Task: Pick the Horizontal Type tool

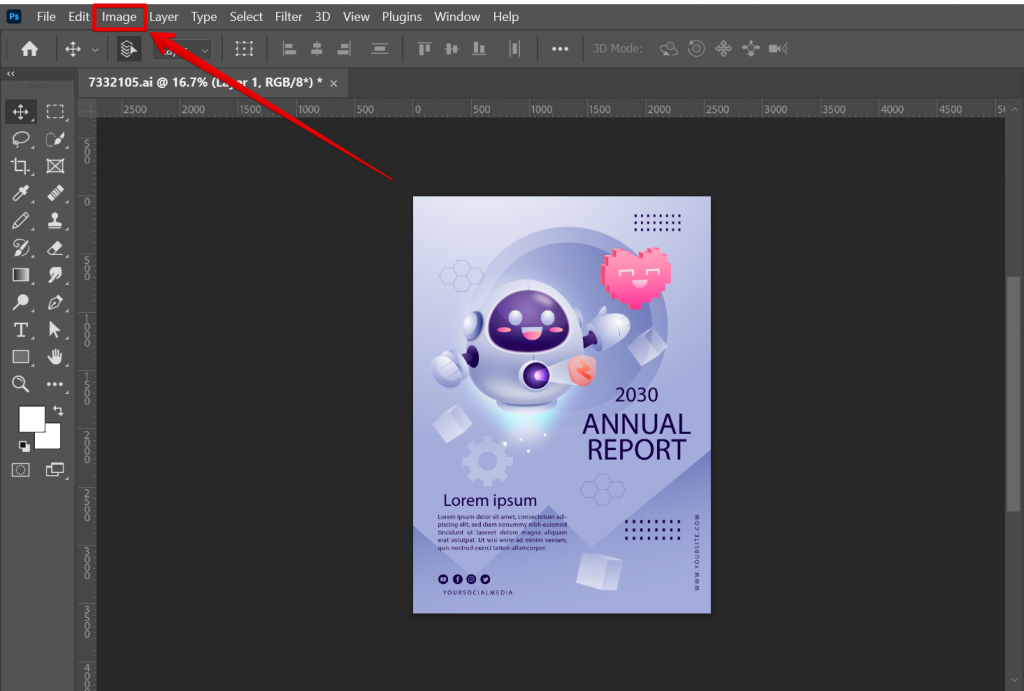Action: (20, 330)
